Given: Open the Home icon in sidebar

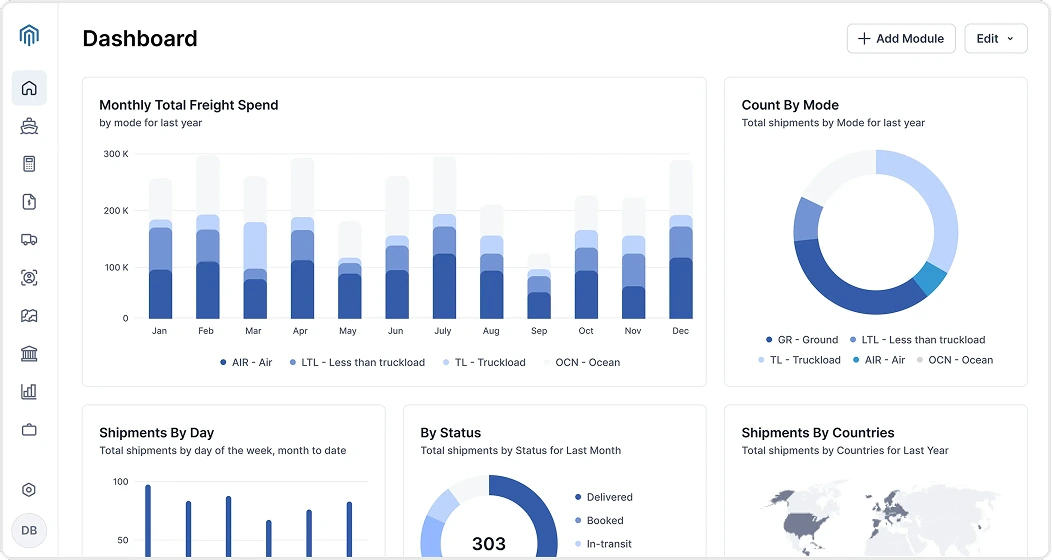Looking at the screenshot, I should click(29, 88).
